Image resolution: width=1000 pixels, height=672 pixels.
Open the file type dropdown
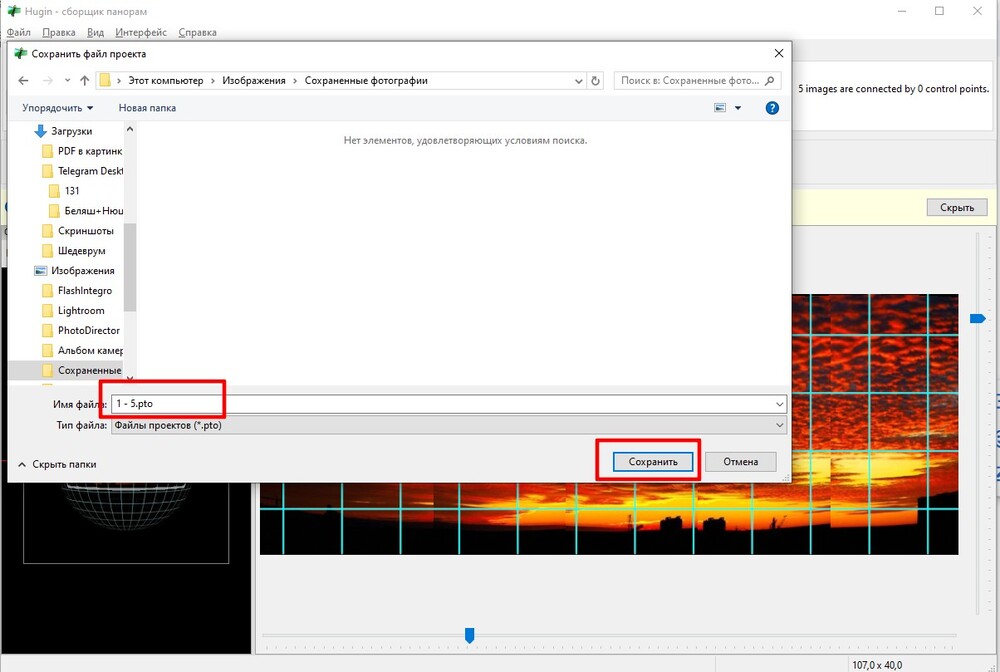tap(779, 426)
